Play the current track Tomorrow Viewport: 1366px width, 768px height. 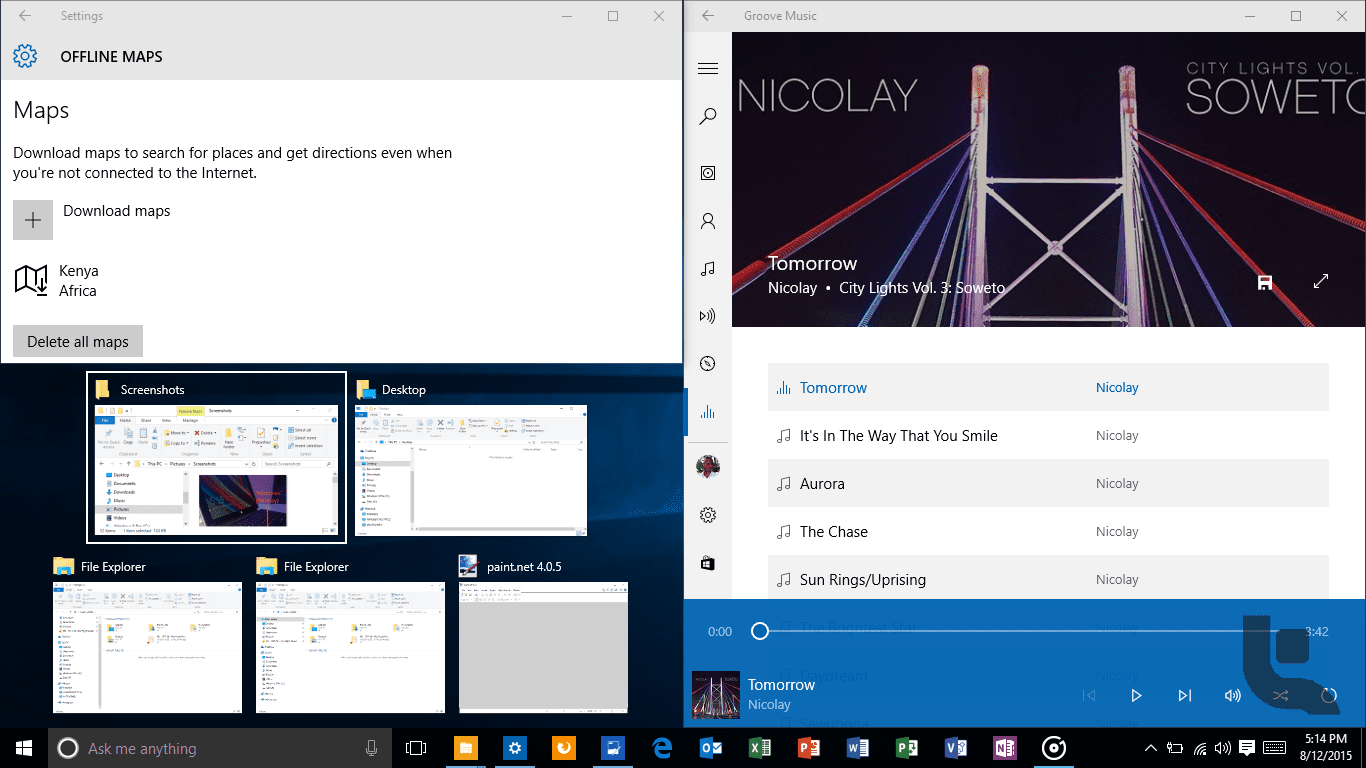tap(1136, 695)
